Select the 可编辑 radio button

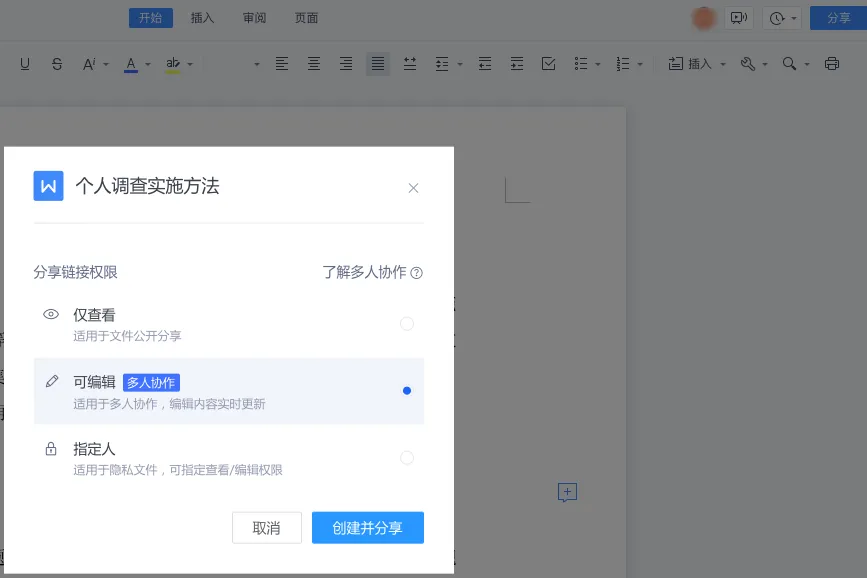pyautogui.click(x=407, y=390)
